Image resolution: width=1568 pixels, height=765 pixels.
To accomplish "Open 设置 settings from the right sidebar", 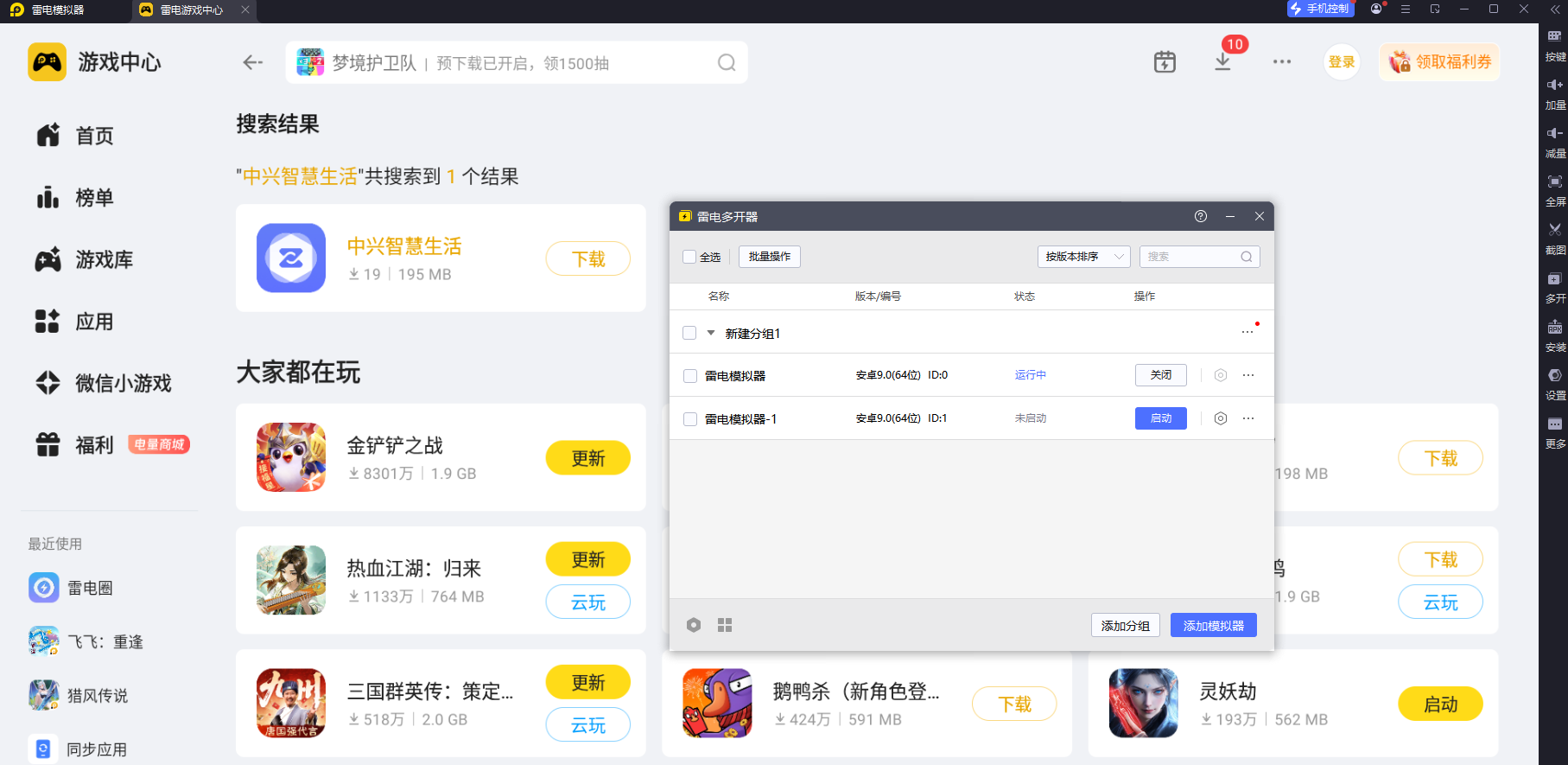I will tap(1554, 384).
